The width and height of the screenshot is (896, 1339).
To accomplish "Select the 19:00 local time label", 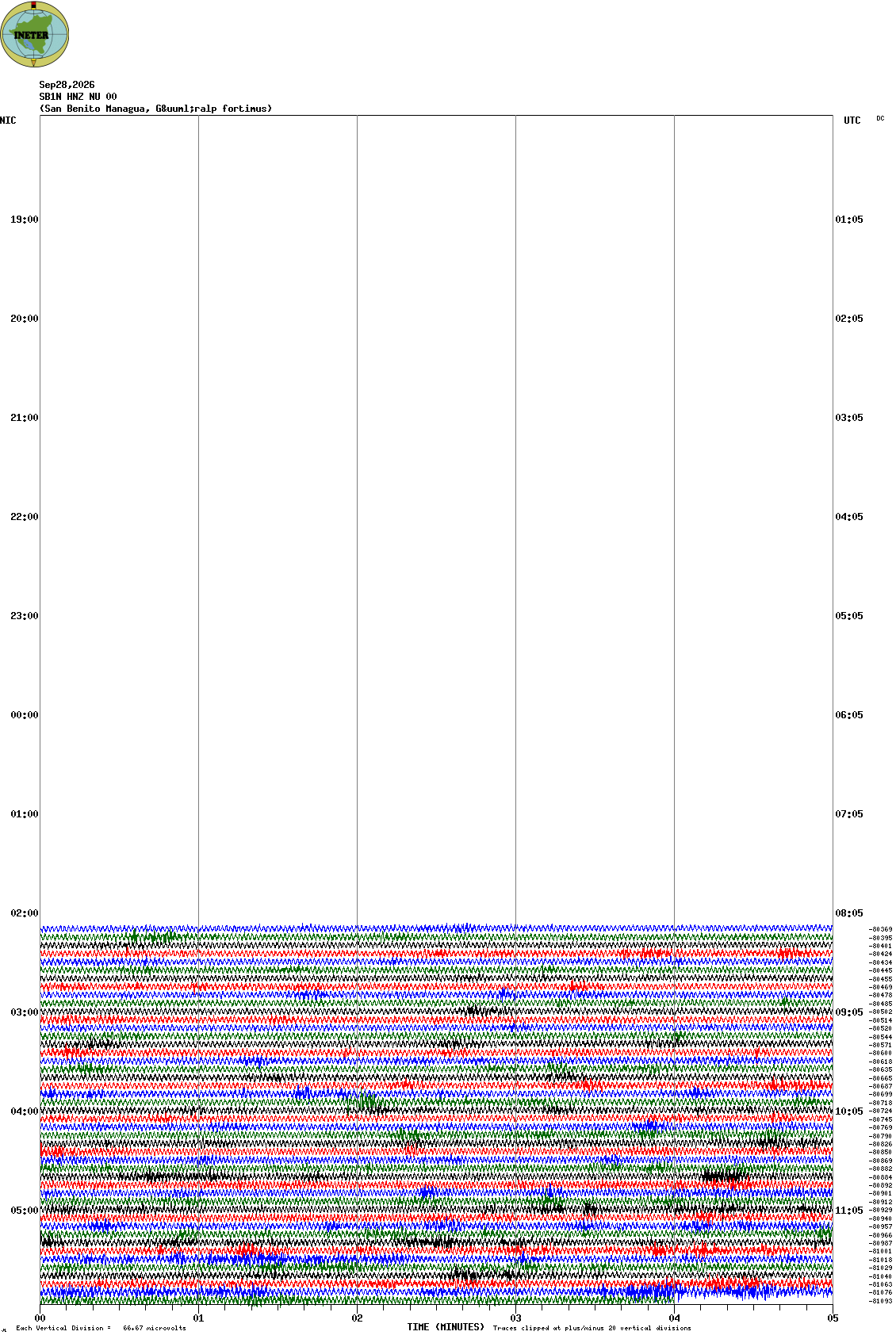I will (x=24, y=220).
